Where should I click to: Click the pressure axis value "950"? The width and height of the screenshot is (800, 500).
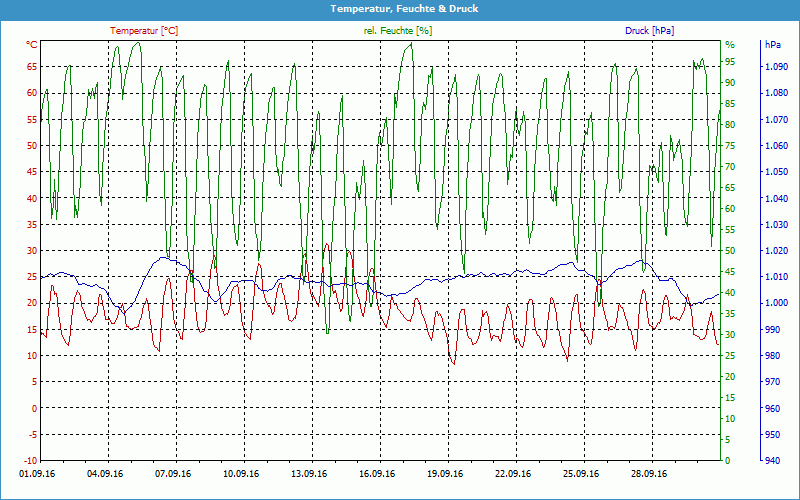click(772, 435)
